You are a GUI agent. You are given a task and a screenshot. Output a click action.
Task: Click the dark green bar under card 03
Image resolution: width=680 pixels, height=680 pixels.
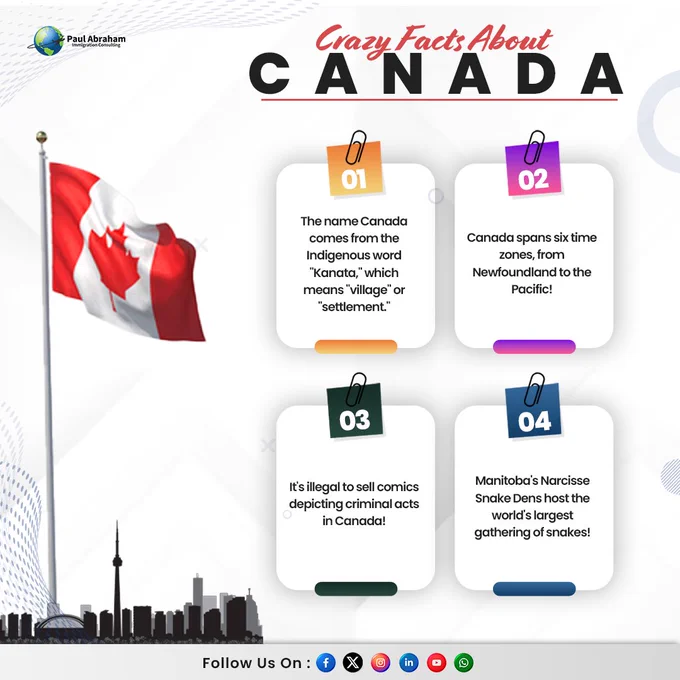[356, 588]
